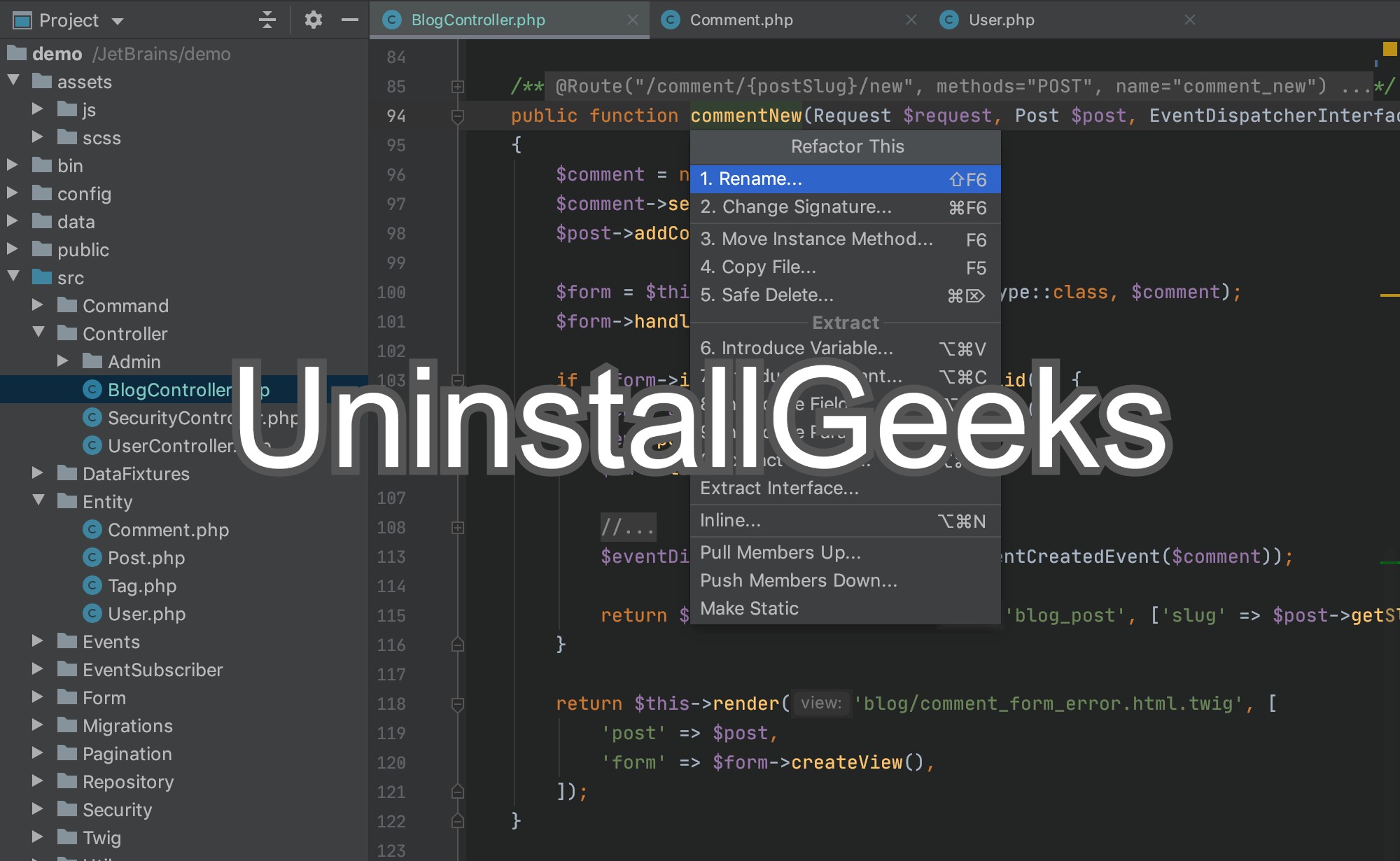Click the folded comment //... at line 108

[x=629, y=527]
